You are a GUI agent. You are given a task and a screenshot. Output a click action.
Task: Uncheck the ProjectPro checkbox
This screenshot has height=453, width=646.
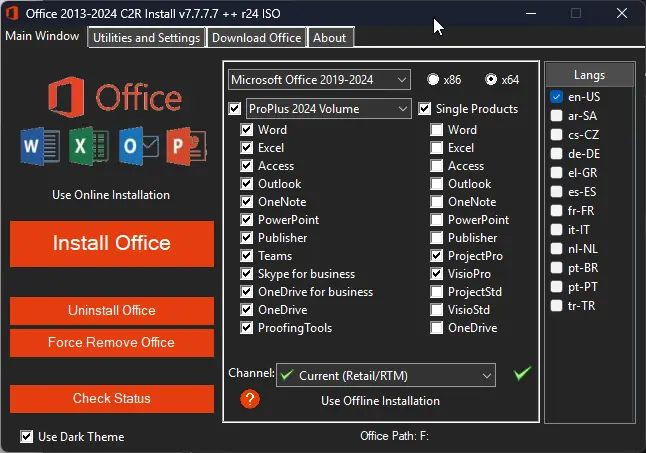coord(436,256)
